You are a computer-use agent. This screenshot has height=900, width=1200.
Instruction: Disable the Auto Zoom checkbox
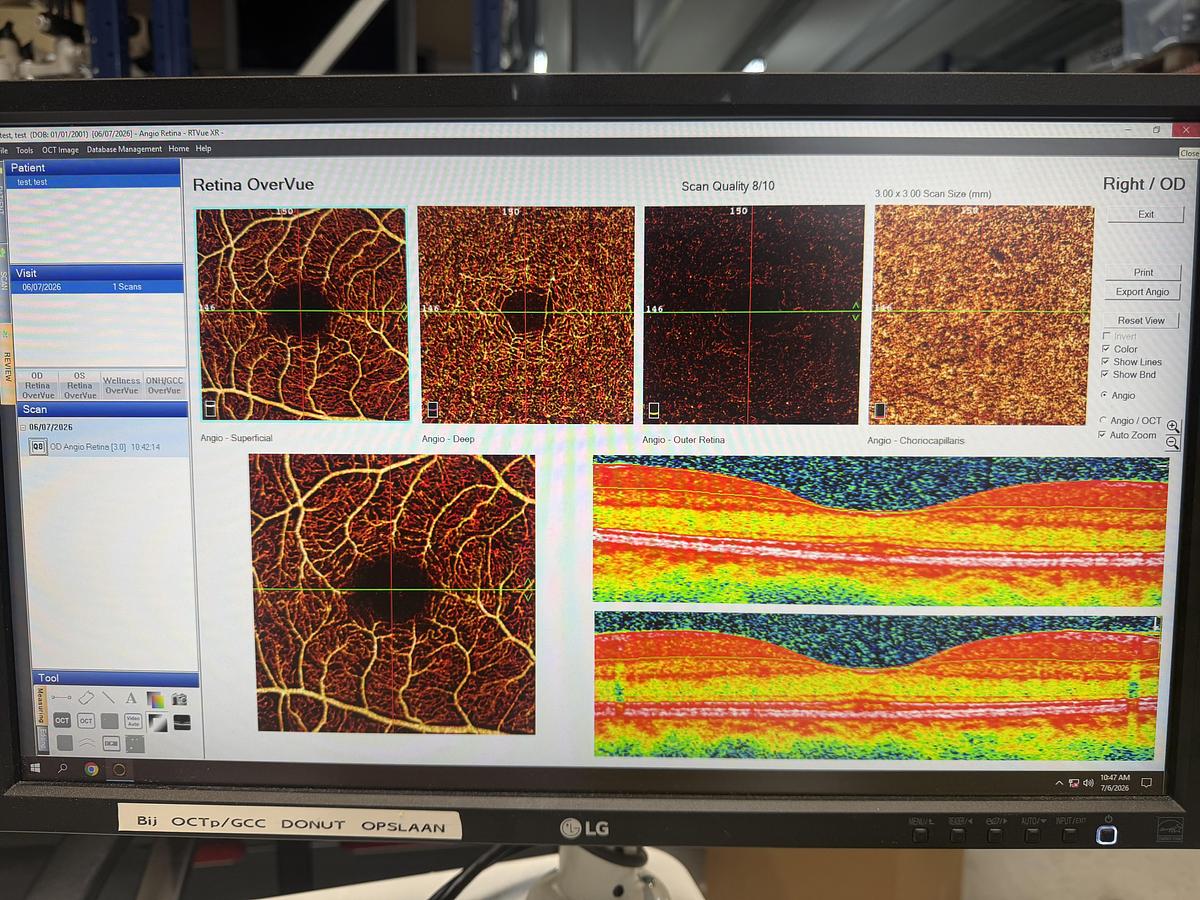1102,435
